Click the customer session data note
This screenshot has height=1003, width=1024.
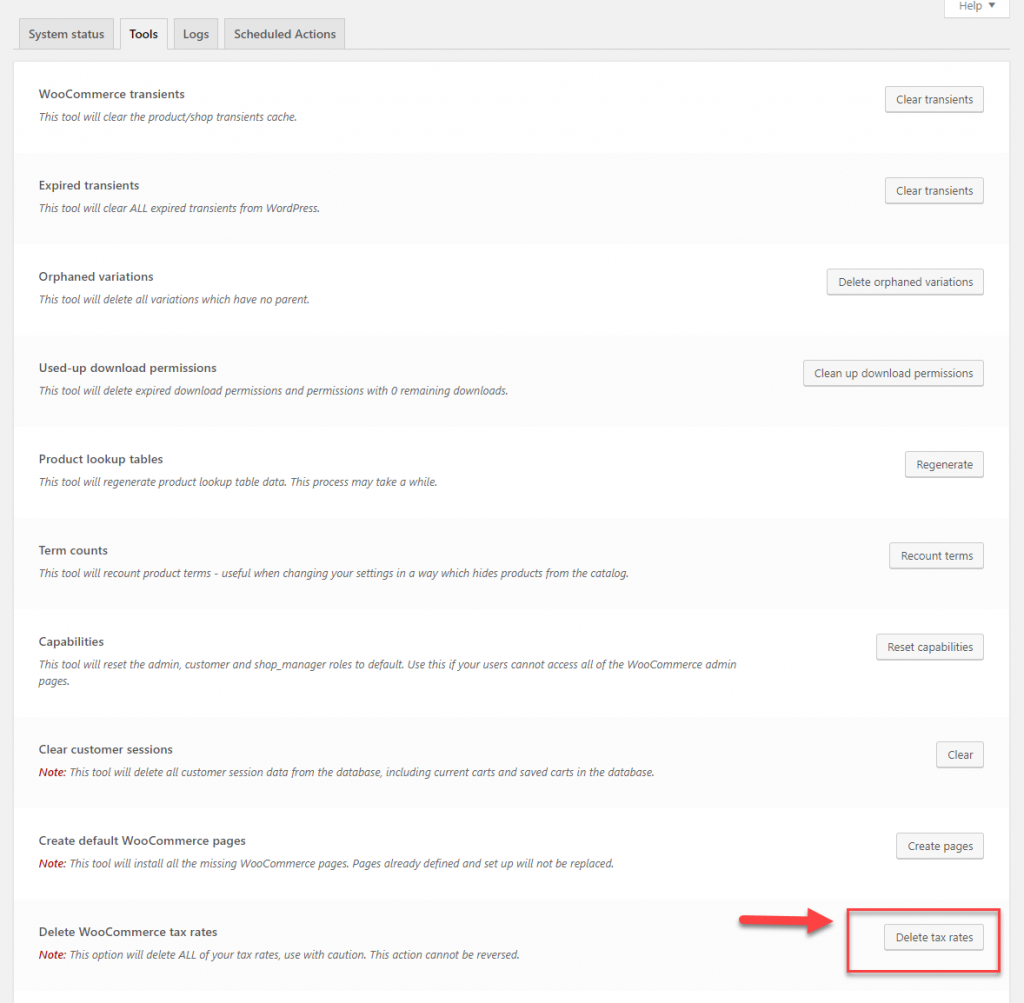point(347,772)
